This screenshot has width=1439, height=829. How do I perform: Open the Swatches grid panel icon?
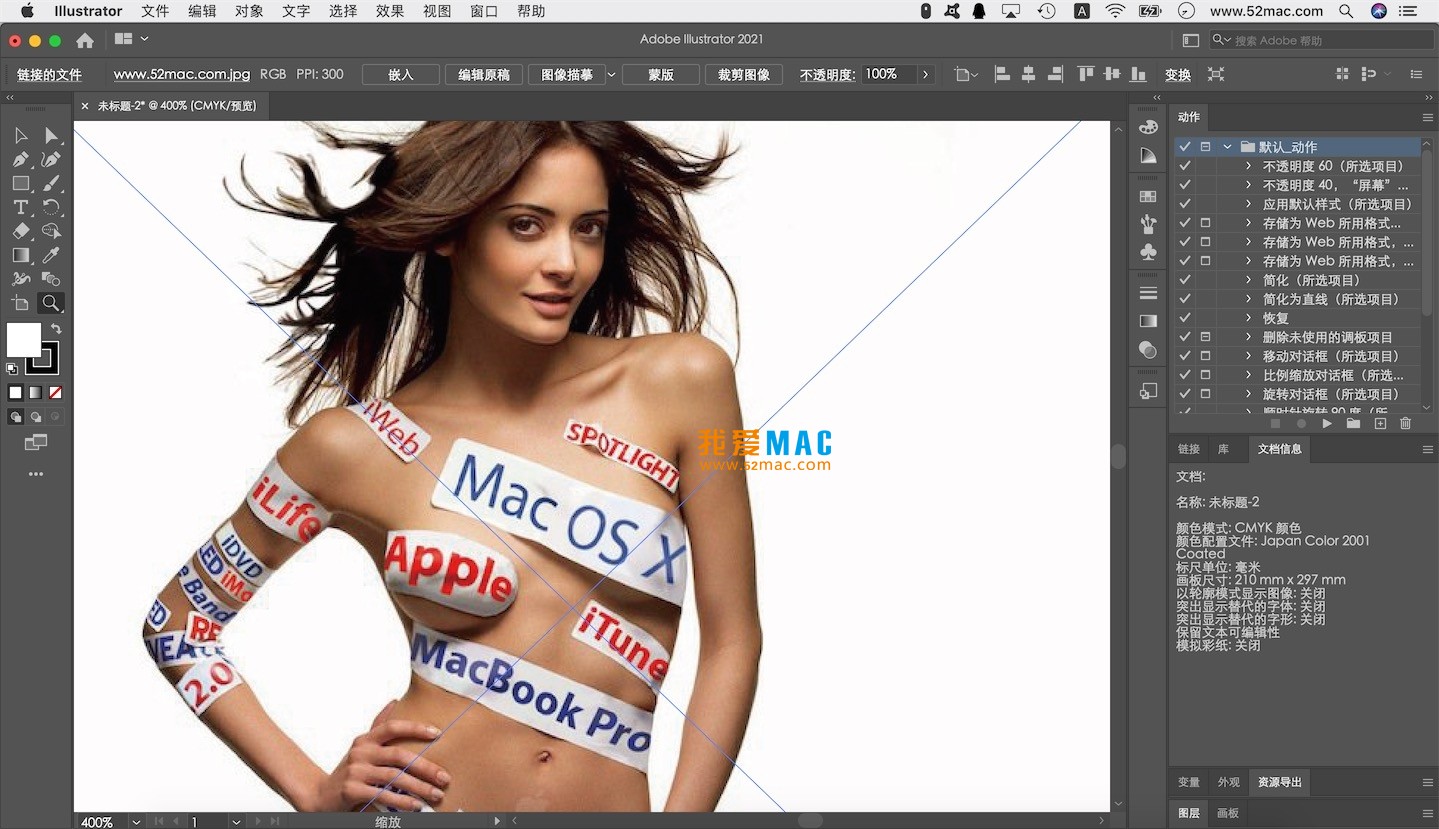click(1148, 197)
